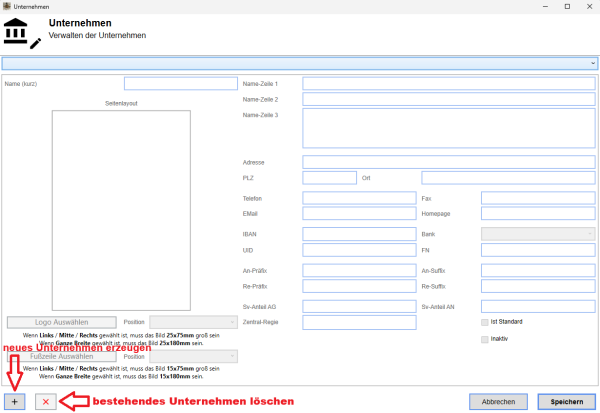Open the Bank dropdown
This screenshot has width=600, height=413.
point(538,234)
